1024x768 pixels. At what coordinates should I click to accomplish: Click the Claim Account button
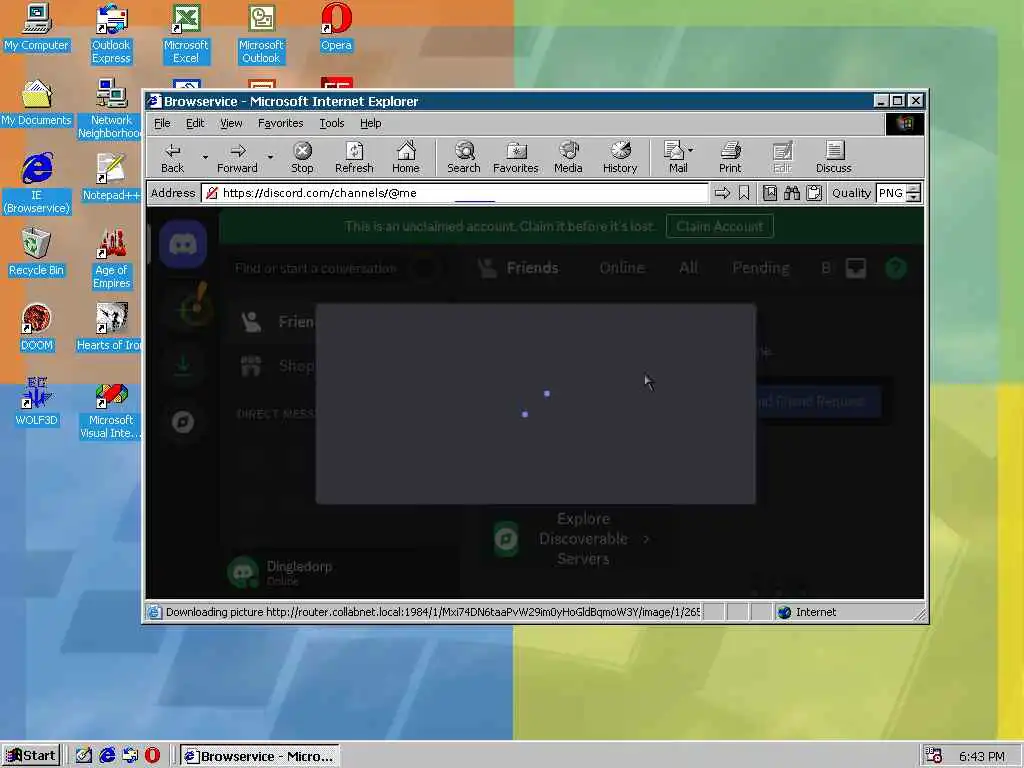pyautogui.click(x=720, y=227)
